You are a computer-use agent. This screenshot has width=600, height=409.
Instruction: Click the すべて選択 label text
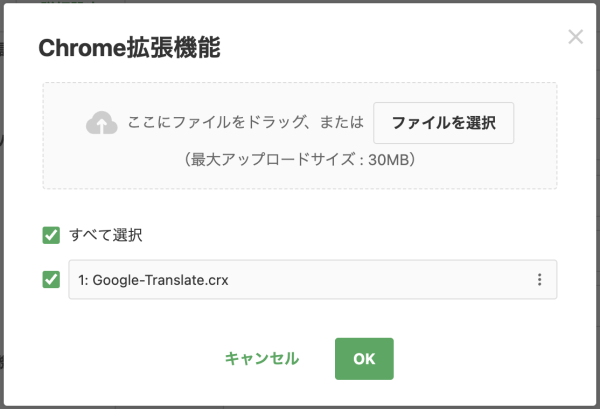coord(106,236)
